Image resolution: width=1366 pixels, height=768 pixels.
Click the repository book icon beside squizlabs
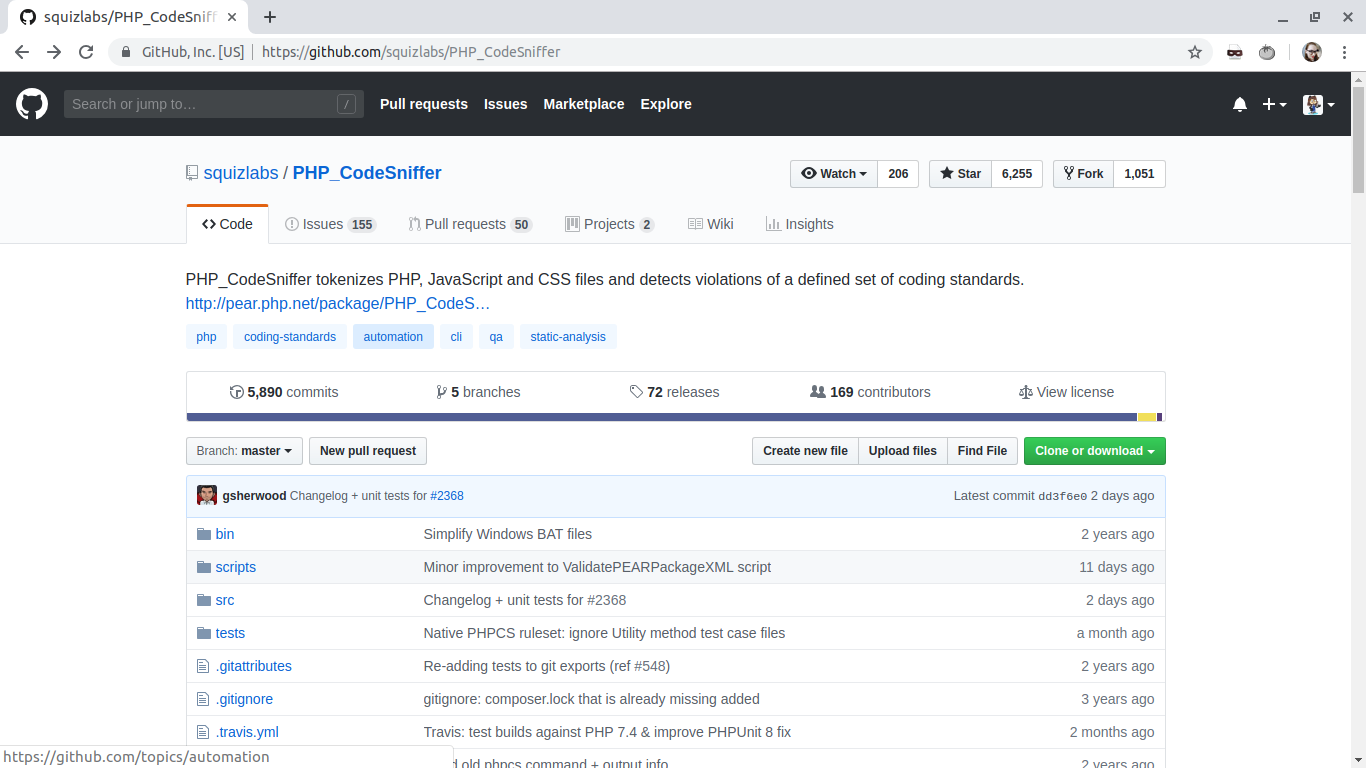pos(192,173)
